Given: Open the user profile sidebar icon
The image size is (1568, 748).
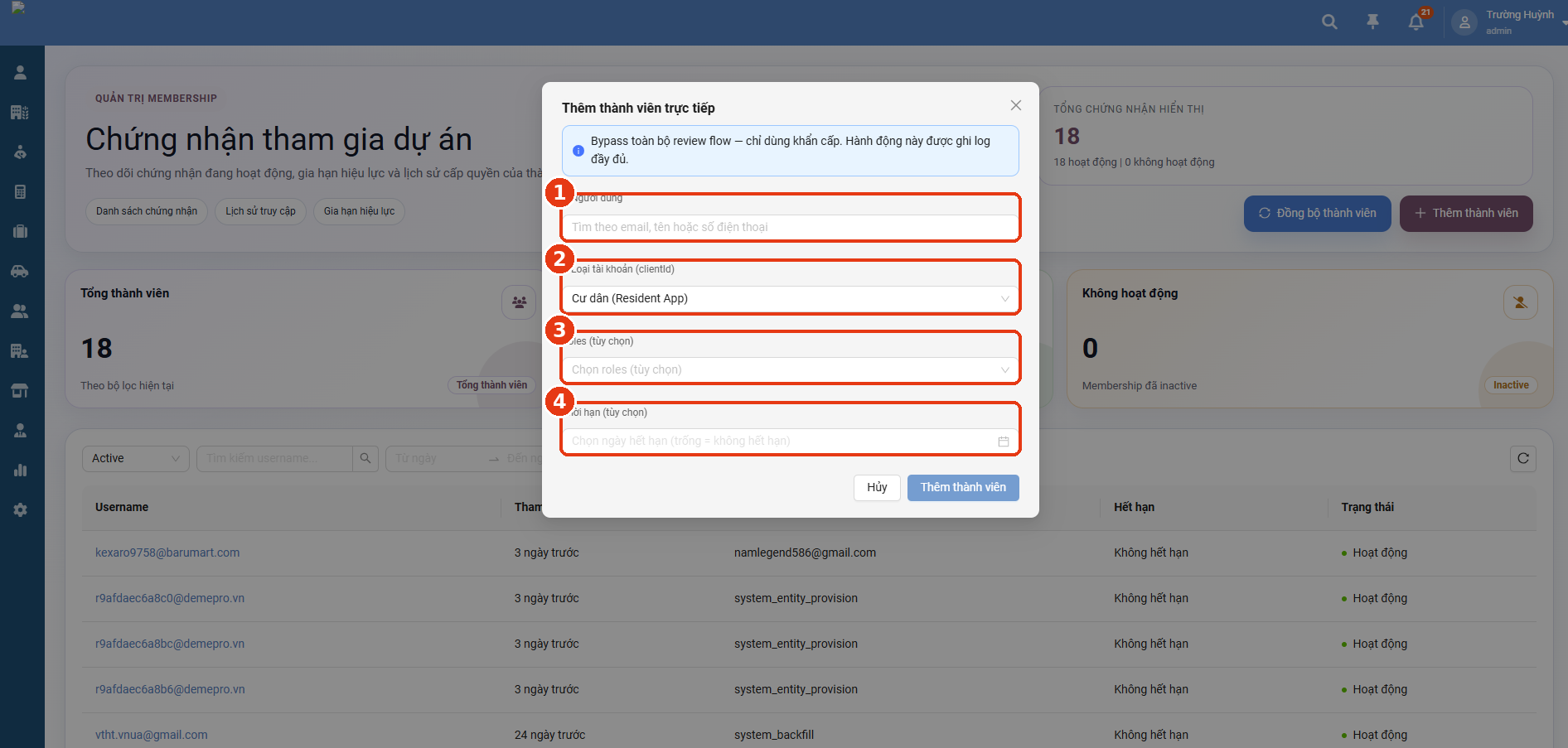Looking at the screenshot, I should coord(21,73).
